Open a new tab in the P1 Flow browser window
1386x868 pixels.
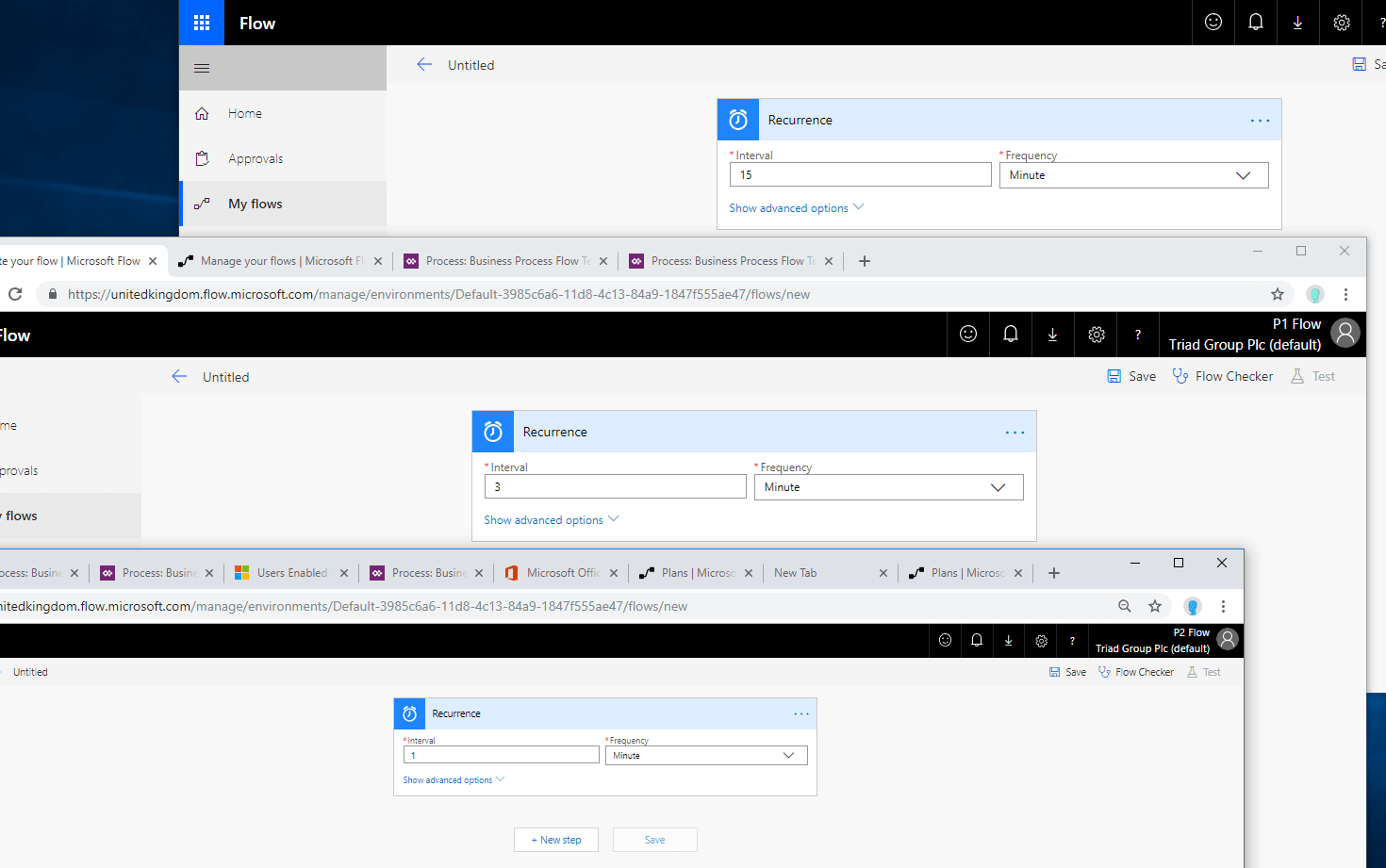(x=865, y=261)
